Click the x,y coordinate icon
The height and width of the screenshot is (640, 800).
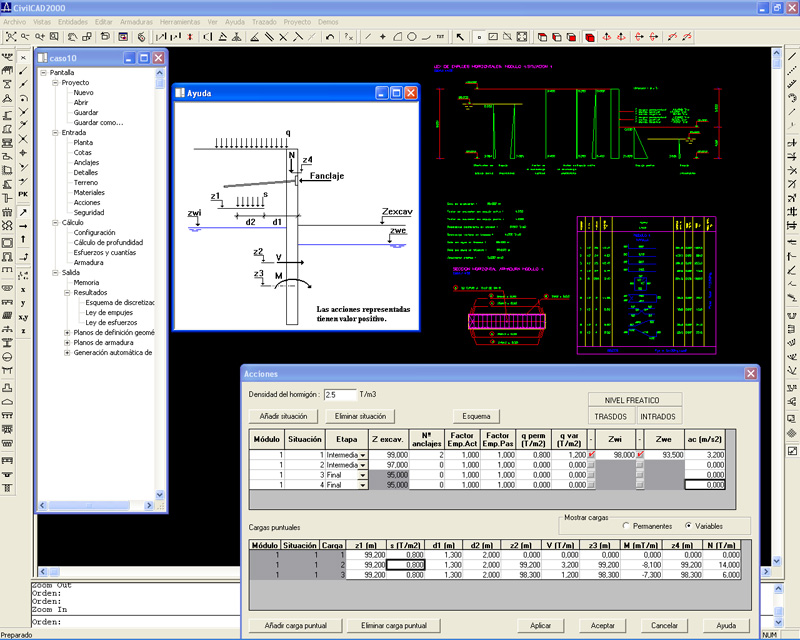tap(23, 317)
